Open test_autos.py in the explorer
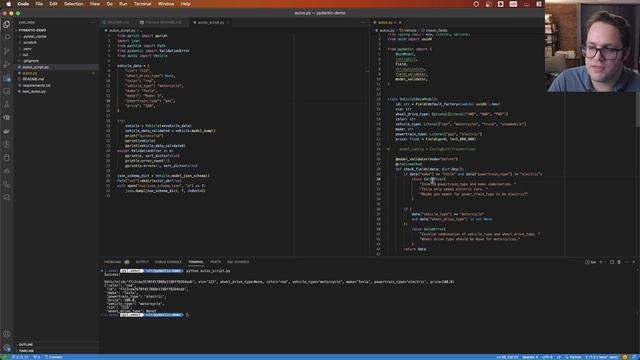 point(34,91)
